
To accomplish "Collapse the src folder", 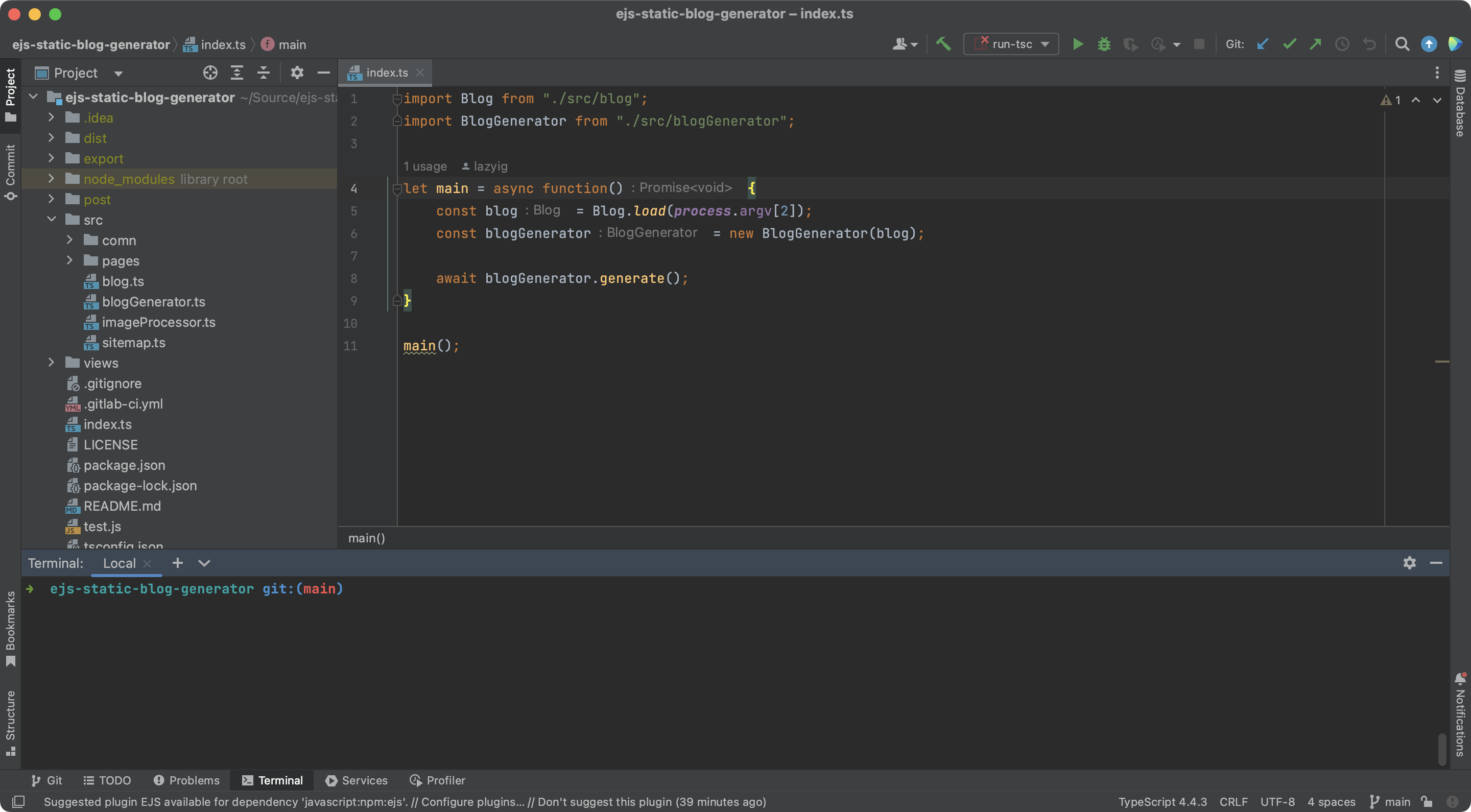I will (x=52, y=219).
